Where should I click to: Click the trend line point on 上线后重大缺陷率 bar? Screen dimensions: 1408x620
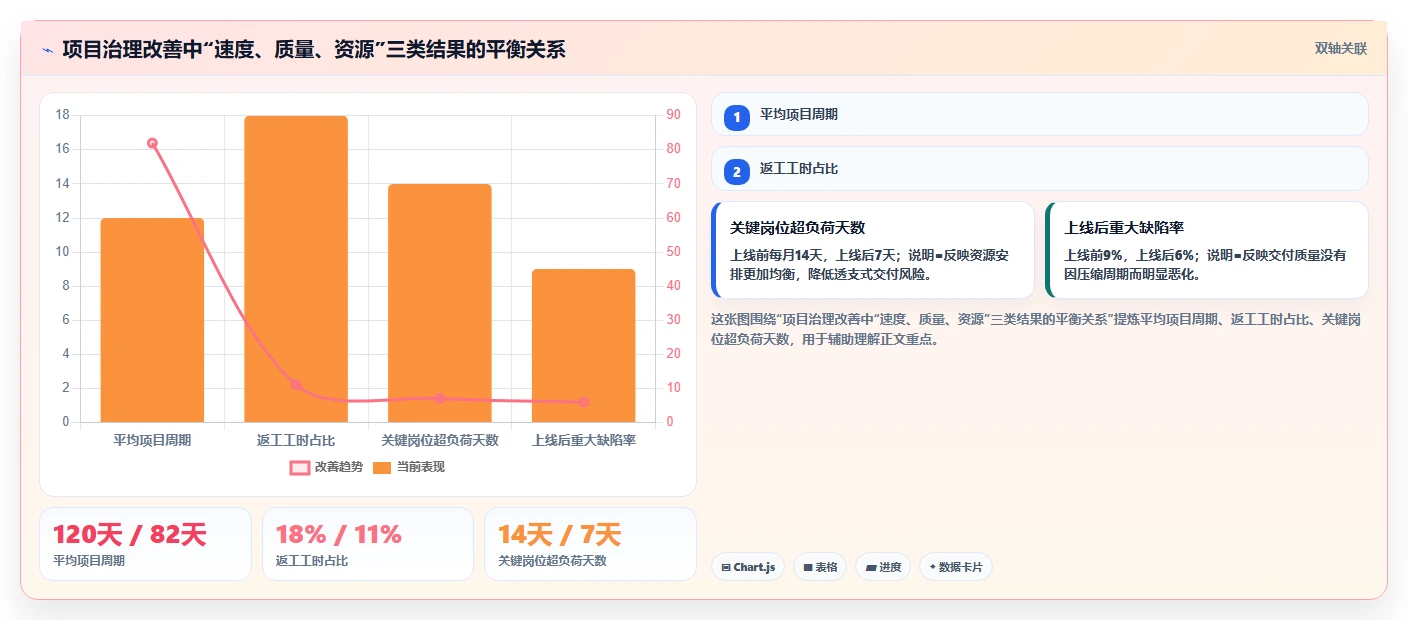click(x=583, y=401)
